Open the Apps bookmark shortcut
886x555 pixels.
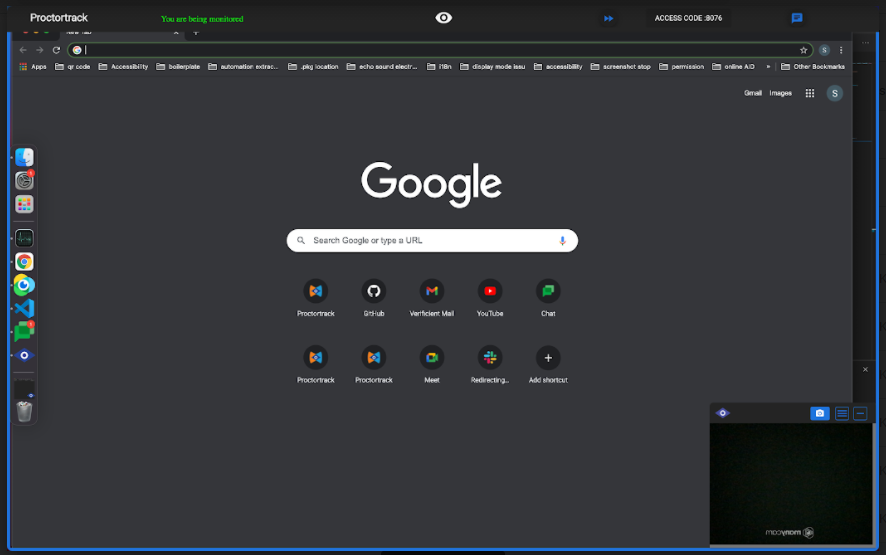[33, 67]
